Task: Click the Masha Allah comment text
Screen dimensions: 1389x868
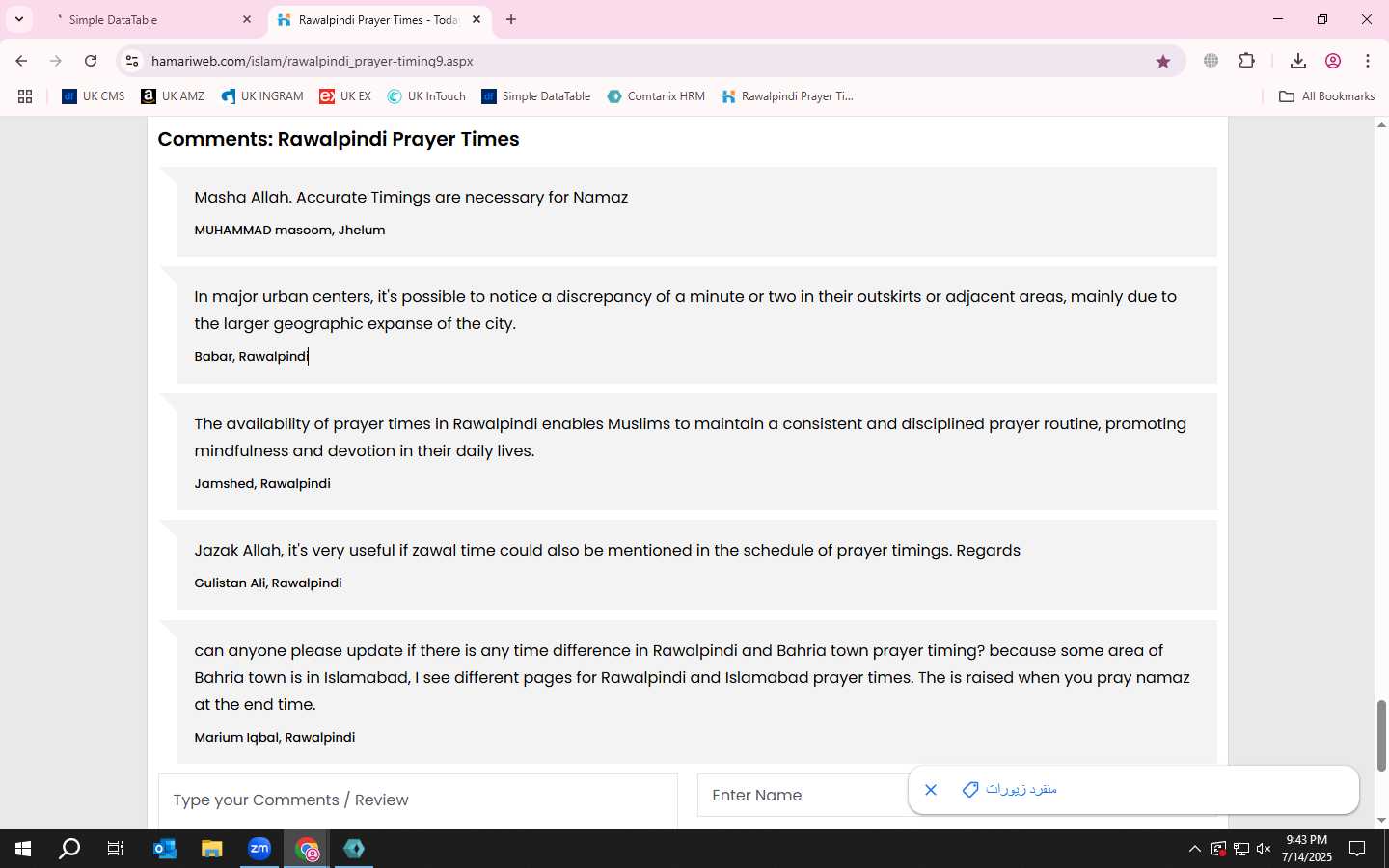Action: pyautogui.click(x=411, y=197)
